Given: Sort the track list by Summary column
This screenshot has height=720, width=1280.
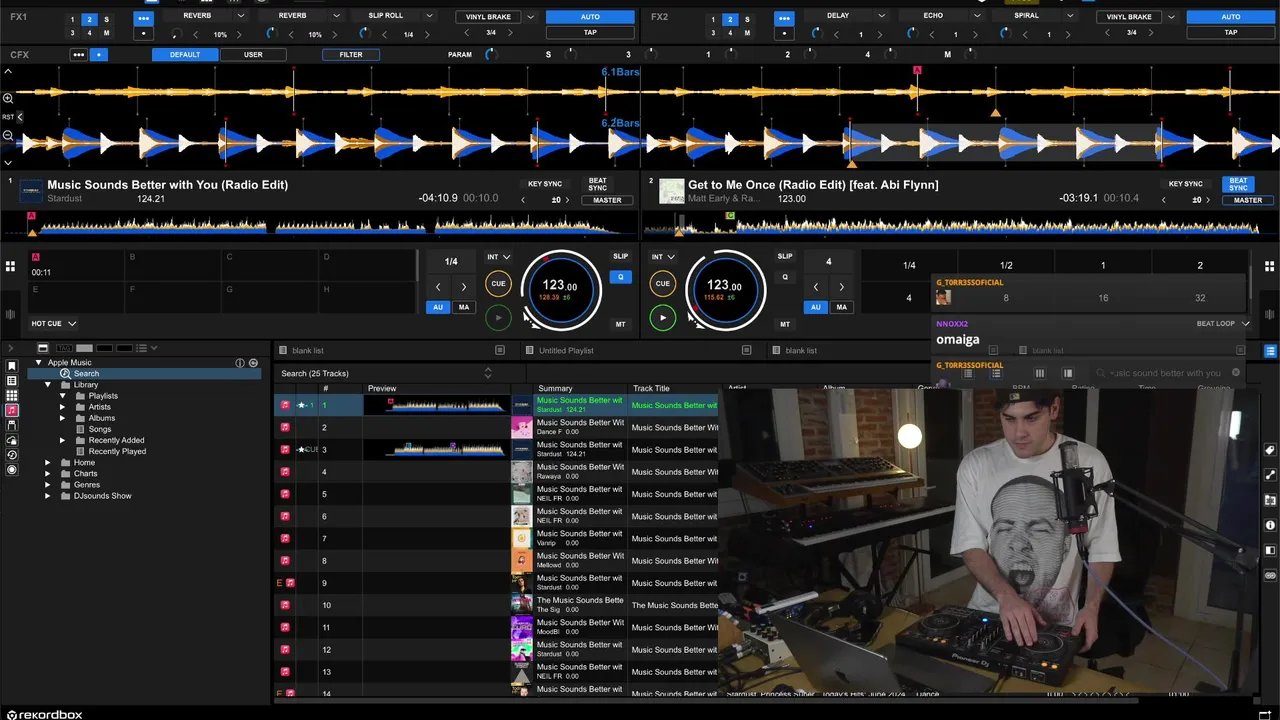Looking at the screenshot, I should 555,388.
